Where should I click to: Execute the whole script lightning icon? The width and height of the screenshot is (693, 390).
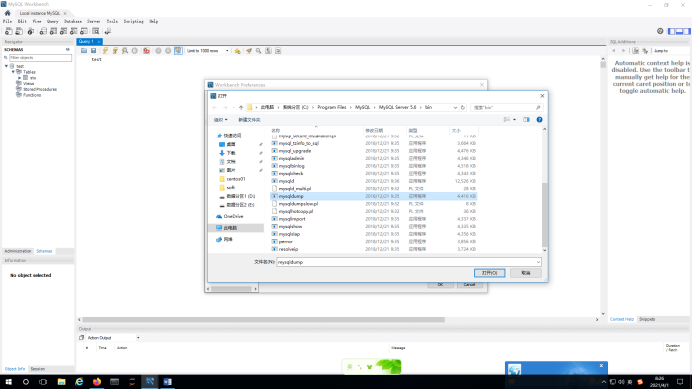click(x=105, y=51)
